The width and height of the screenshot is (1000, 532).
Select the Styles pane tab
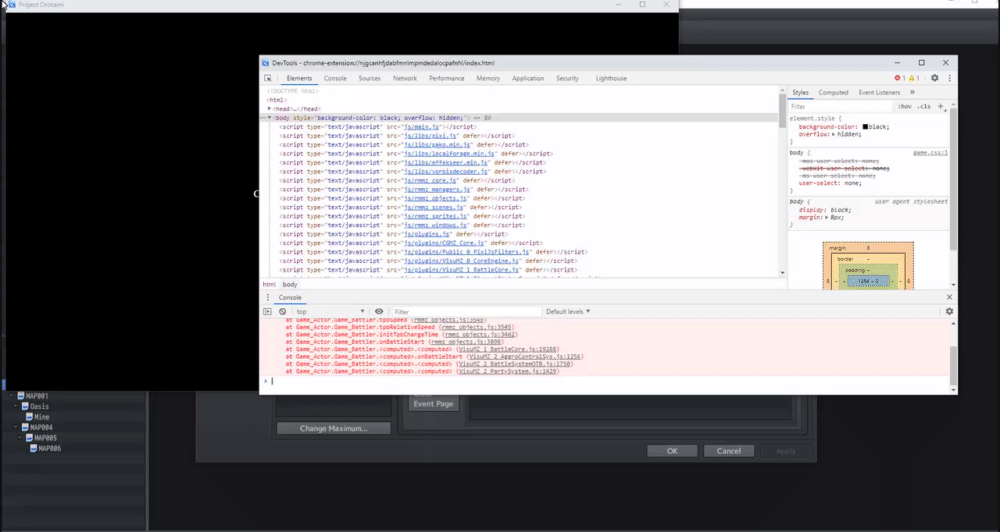[800, 92]
